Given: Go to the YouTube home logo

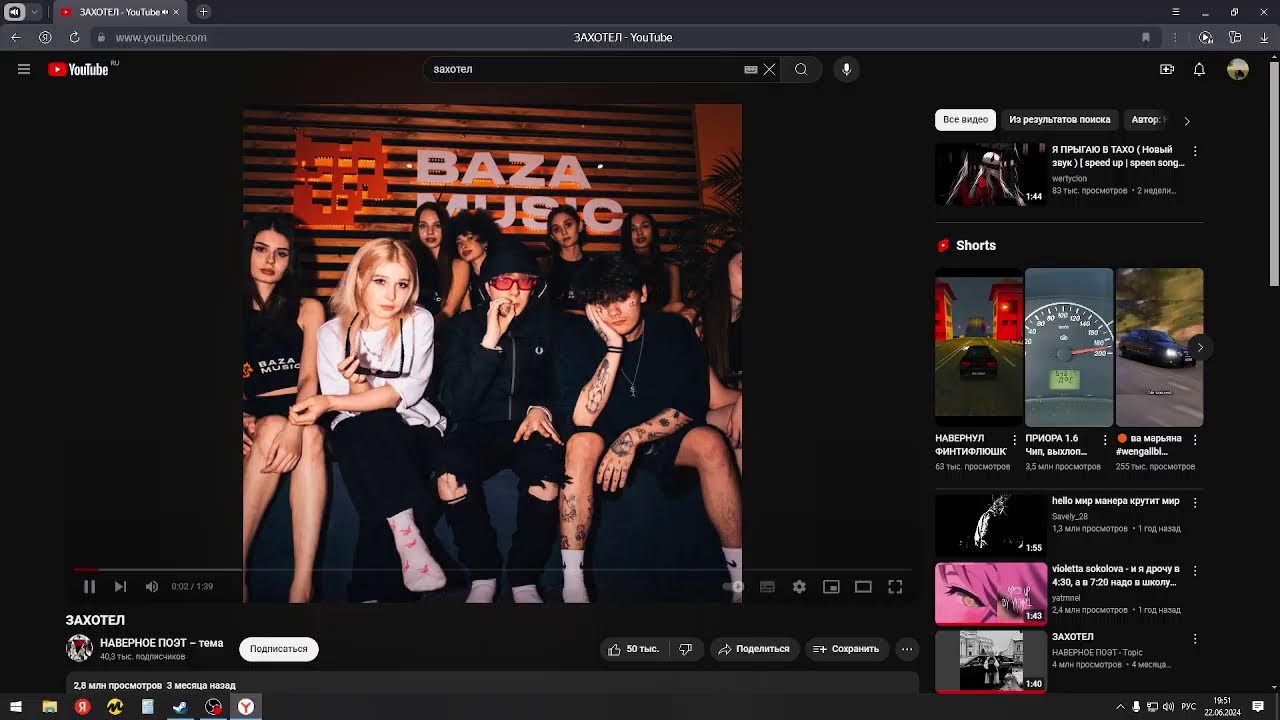Looking at the screenshot, I should pyautogui.click(x=78, y=69).
